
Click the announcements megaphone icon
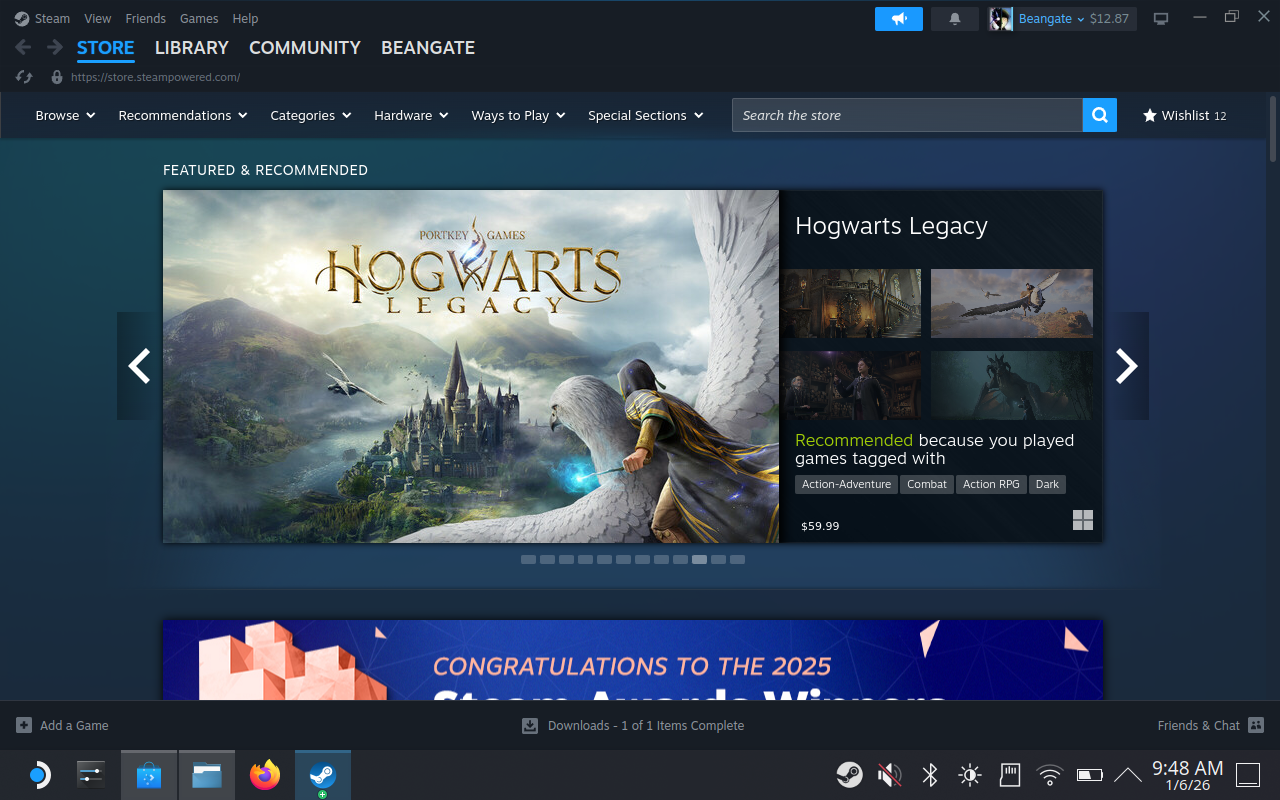click(898, 18)
